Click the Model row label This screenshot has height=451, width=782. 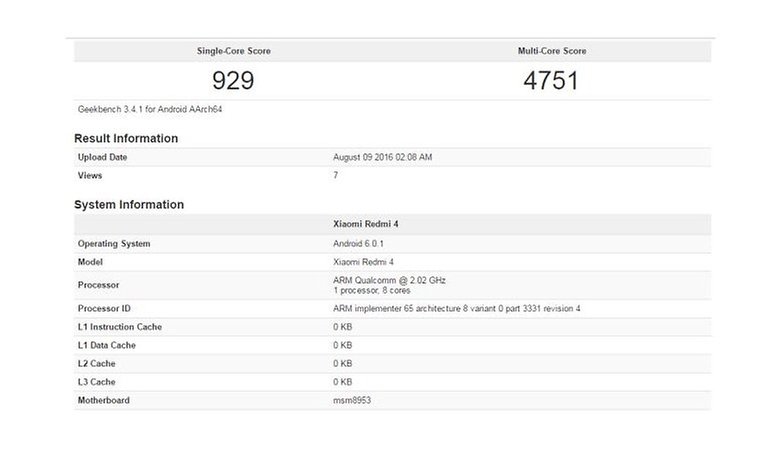tap(90, 262)
